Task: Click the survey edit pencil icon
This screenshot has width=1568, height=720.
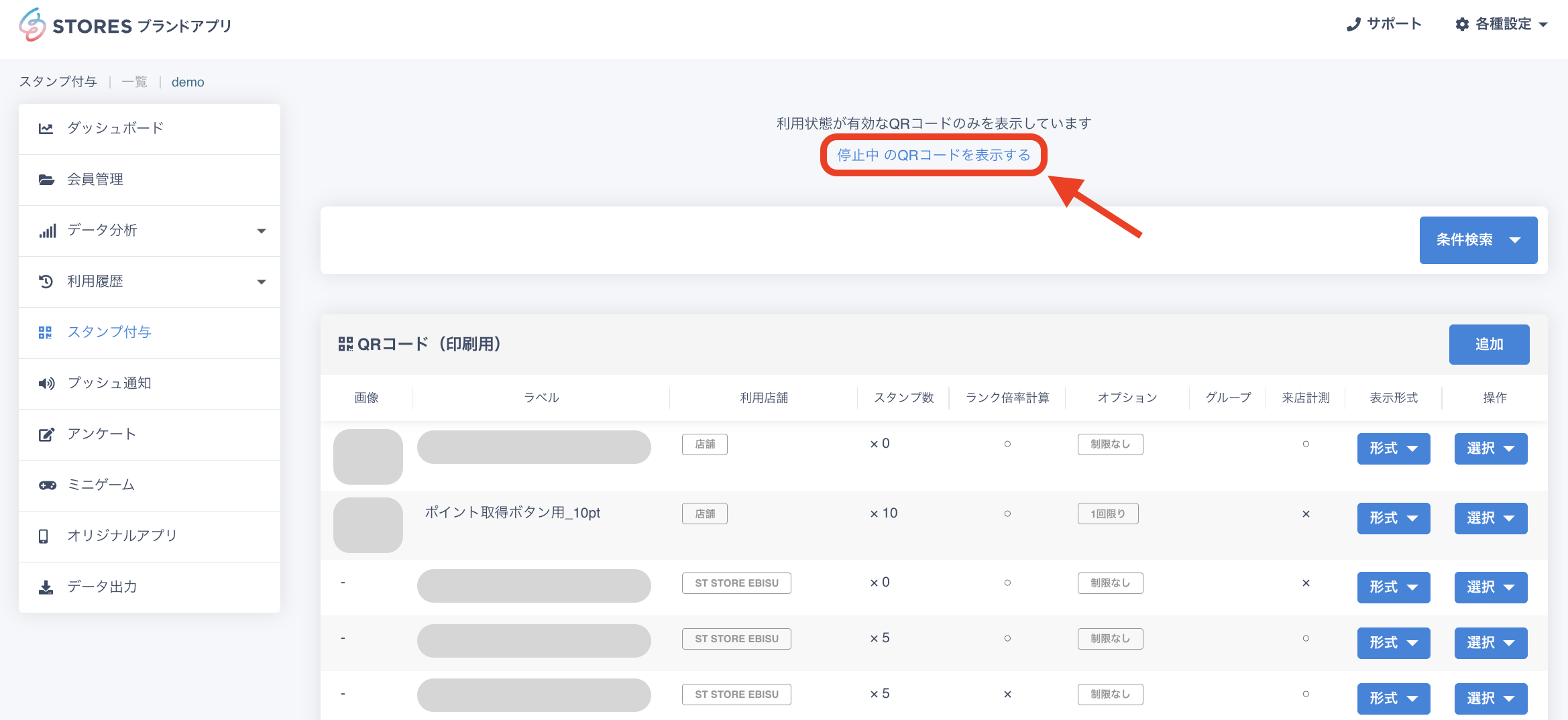Action: [x=46, y=434]
